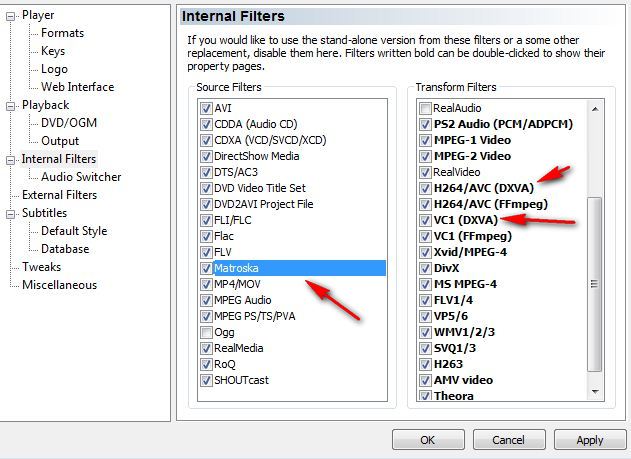
Task: Uncheck CDDA (Audio CD) source filter
Action: coord(206,124)
